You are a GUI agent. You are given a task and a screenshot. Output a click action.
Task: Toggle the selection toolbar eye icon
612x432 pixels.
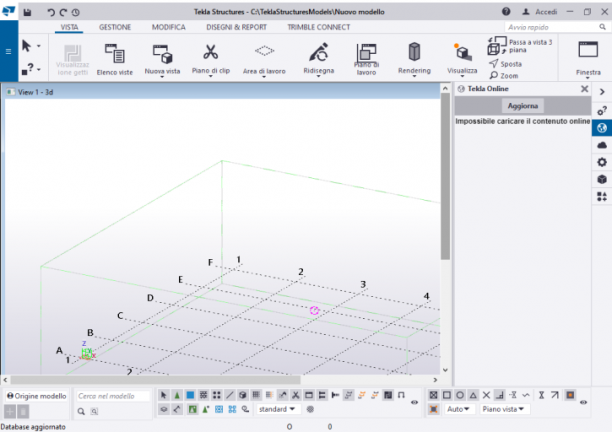click(x=414, y=402)
